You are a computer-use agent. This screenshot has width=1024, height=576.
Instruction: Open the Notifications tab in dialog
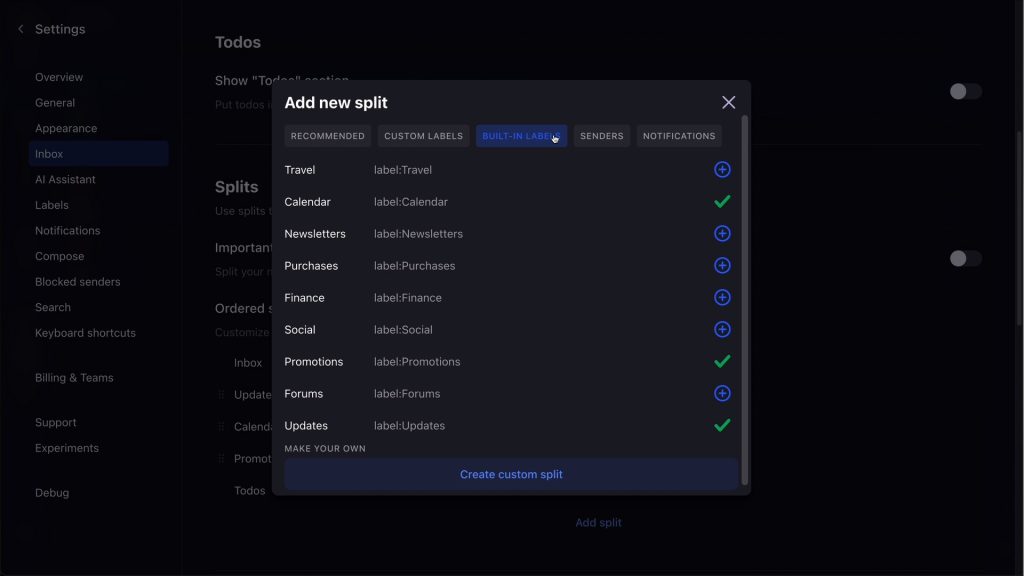(679, 136)
